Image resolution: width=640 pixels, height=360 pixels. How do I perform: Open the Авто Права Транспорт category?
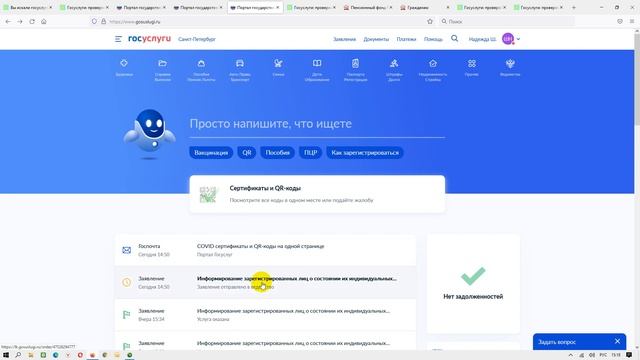240,70
